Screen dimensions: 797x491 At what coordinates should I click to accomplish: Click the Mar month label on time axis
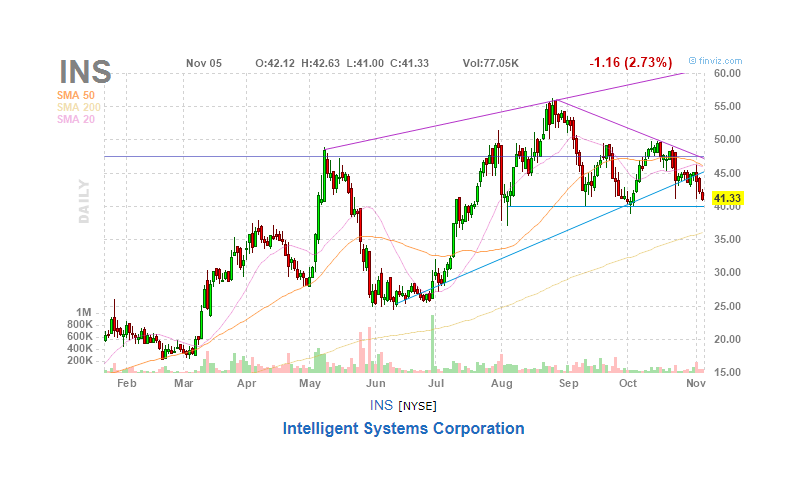click(x=183, y=383)
